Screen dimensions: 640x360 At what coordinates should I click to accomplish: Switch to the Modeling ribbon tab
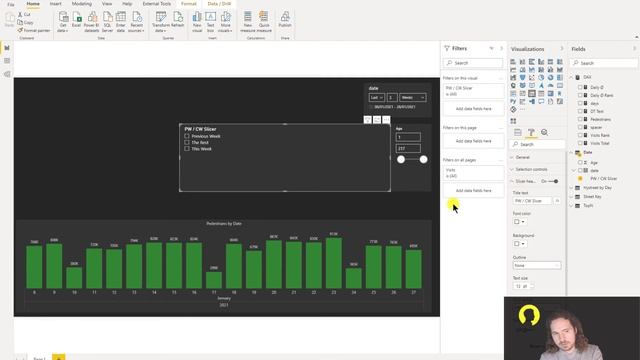point(82,4)
